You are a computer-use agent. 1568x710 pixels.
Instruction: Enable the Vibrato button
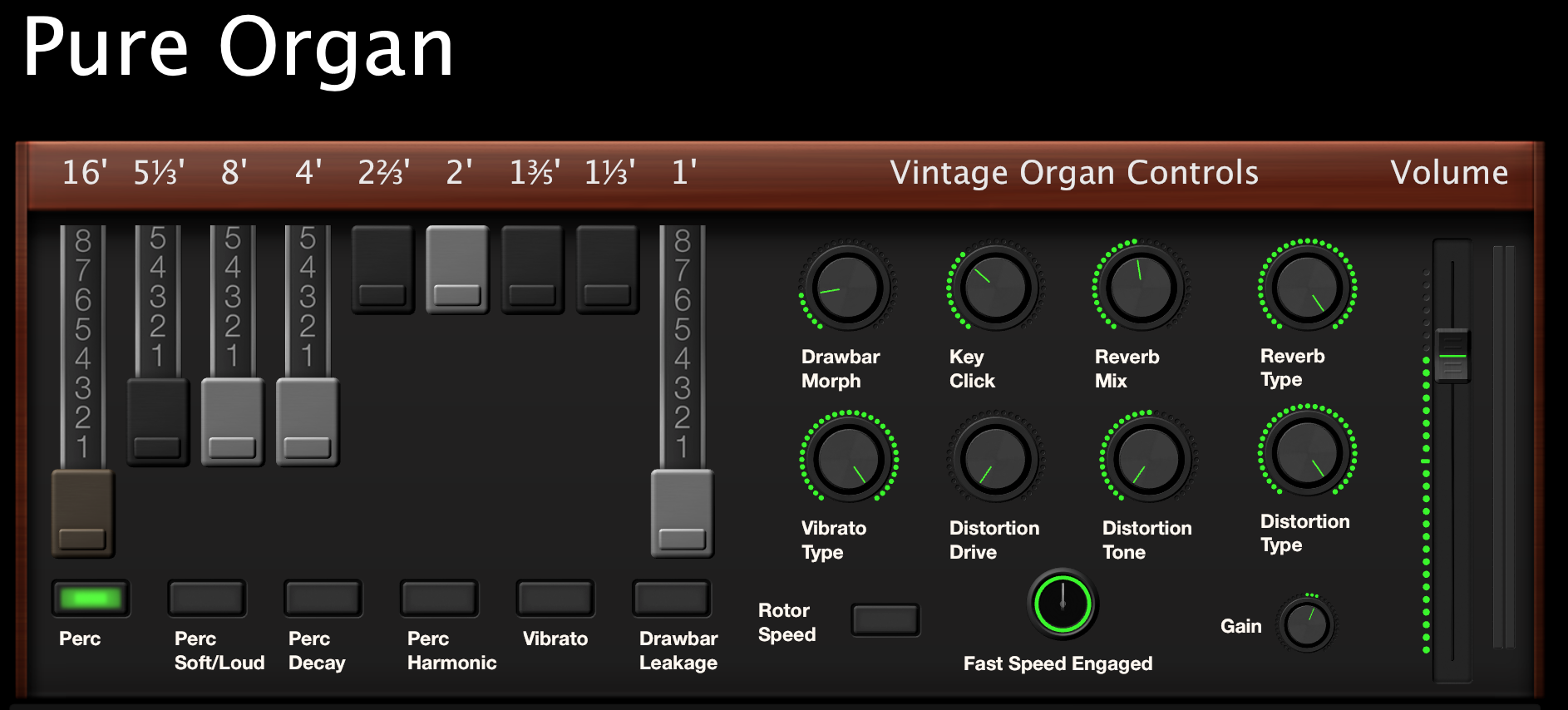coord(555,598)
